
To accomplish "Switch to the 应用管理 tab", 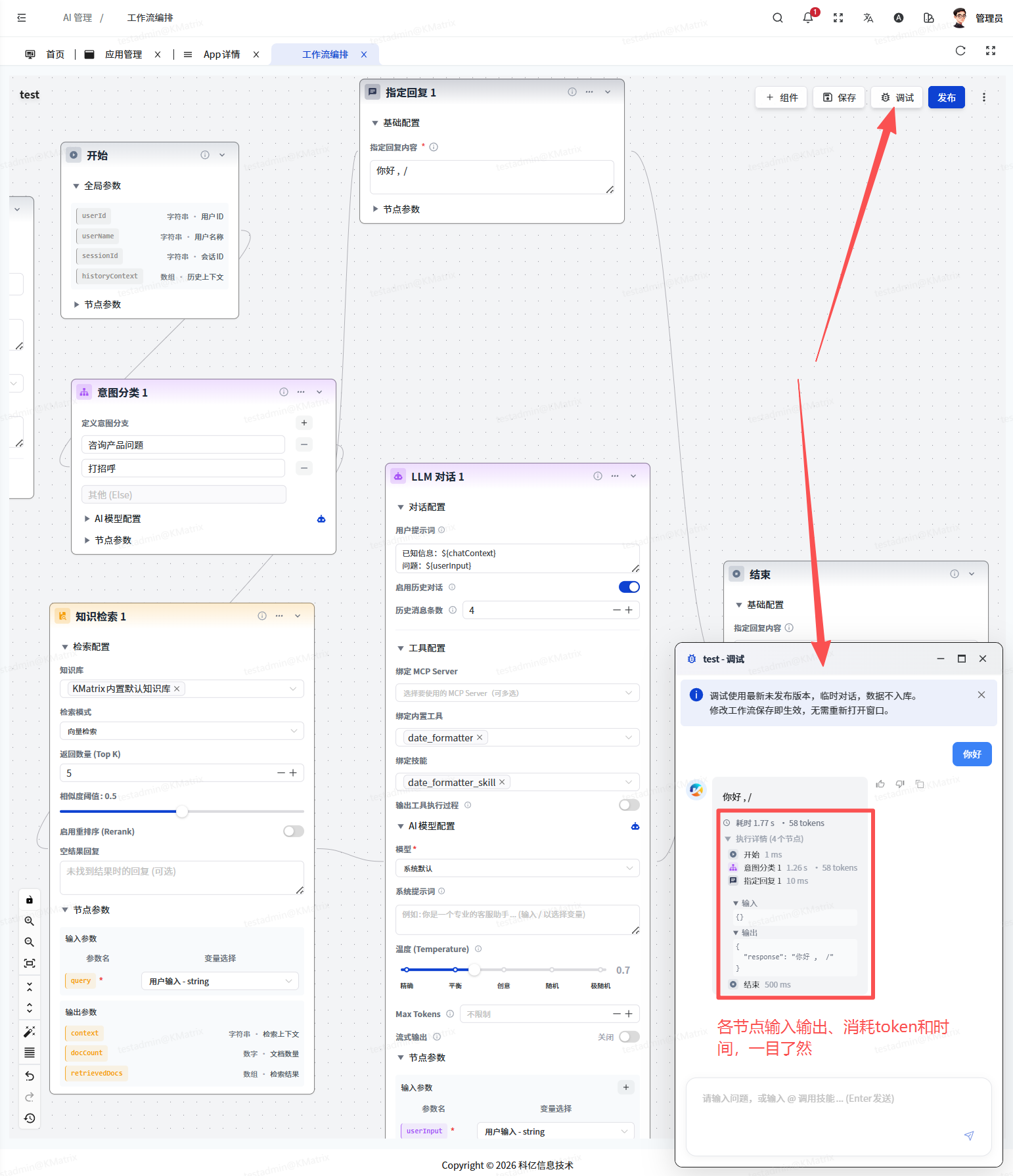I will 123,54.
